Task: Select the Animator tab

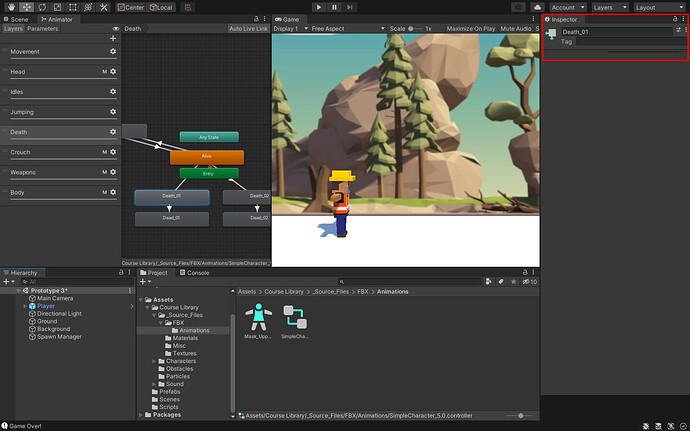Action: click(57, 19)
